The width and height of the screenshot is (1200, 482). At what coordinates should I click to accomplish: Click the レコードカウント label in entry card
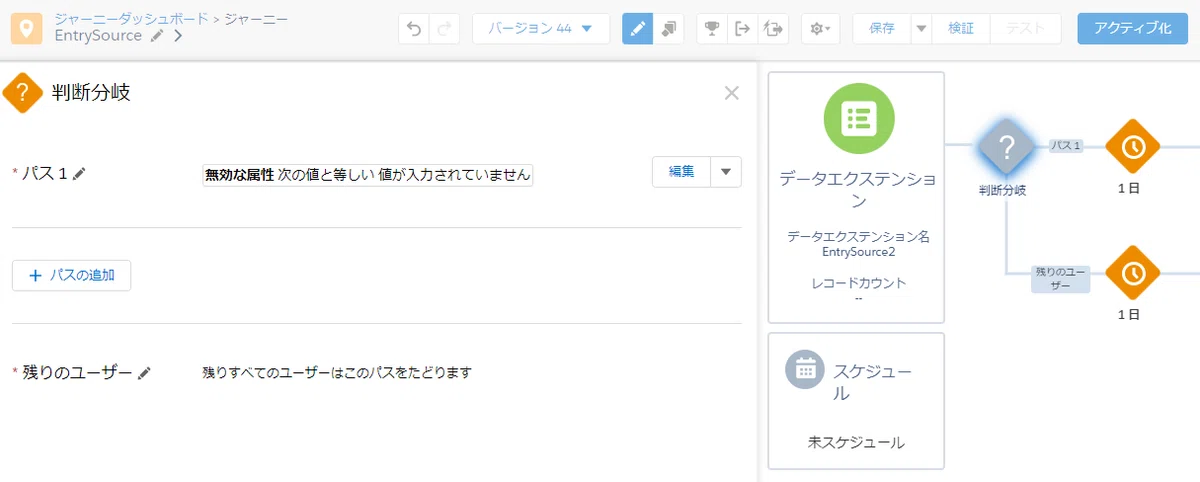coord(859,283)
